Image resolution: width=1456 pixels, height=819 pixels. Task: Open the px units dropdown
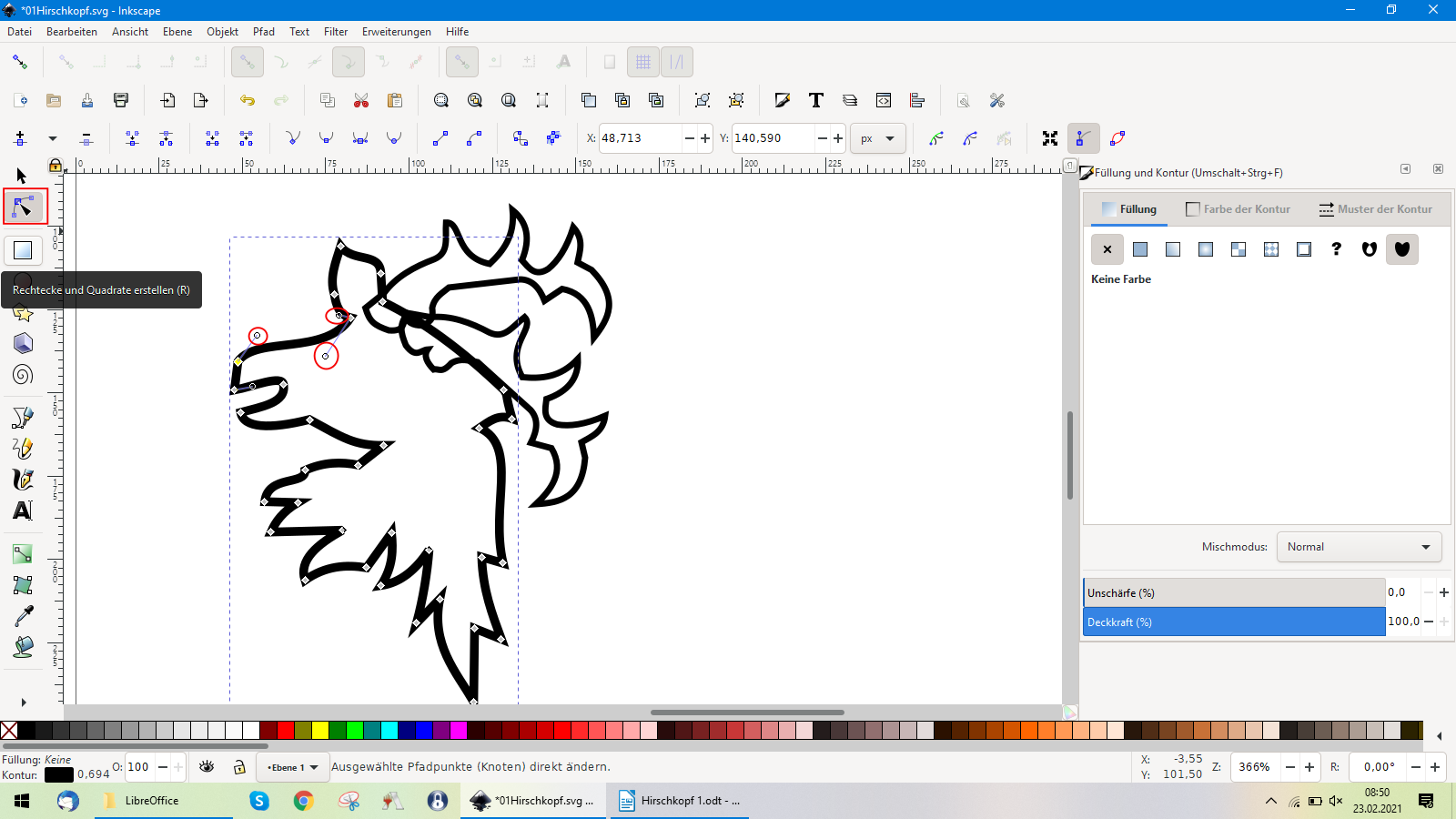(x=878, y=138)
